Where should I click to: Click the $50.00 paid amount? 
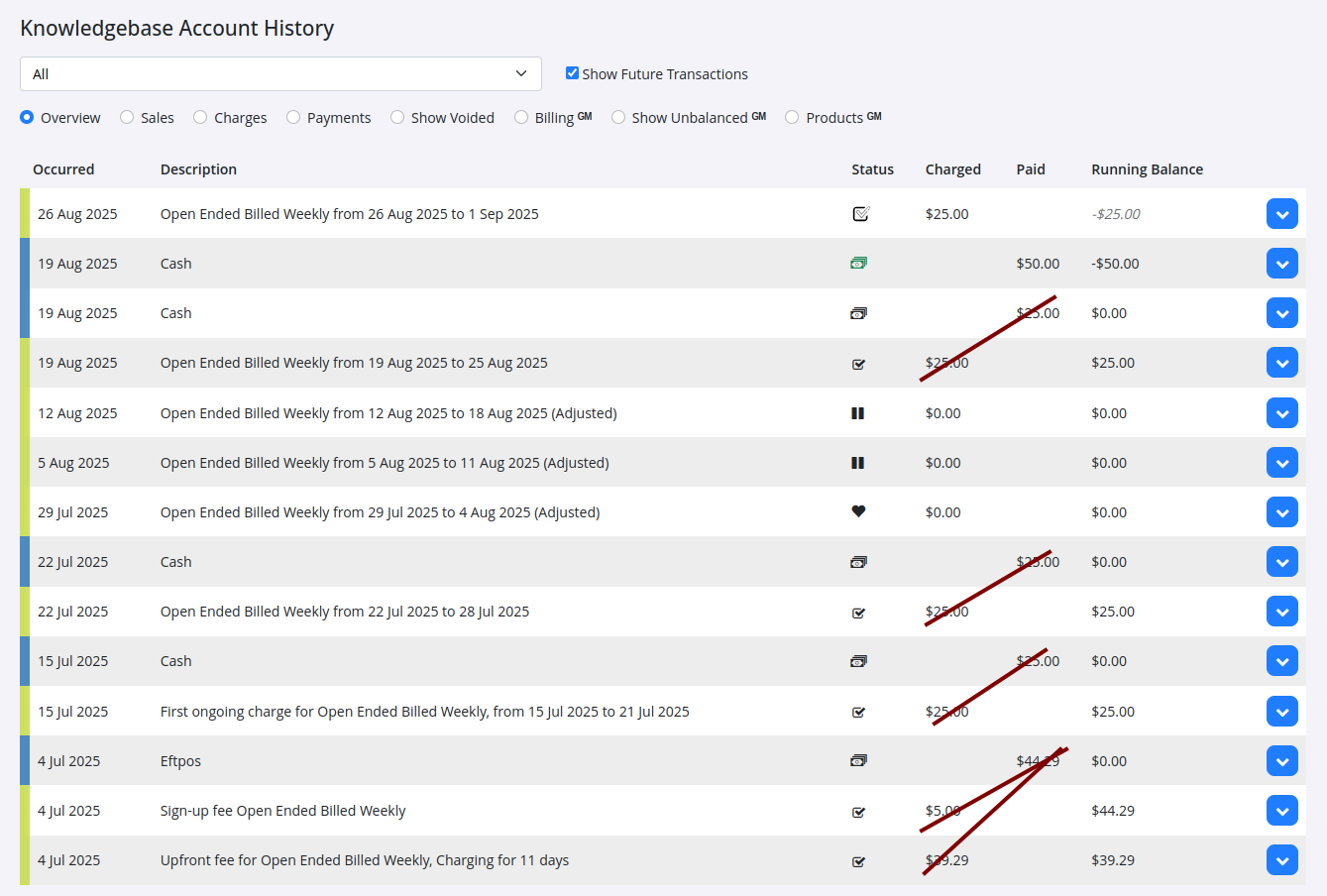pos(1038,264)
